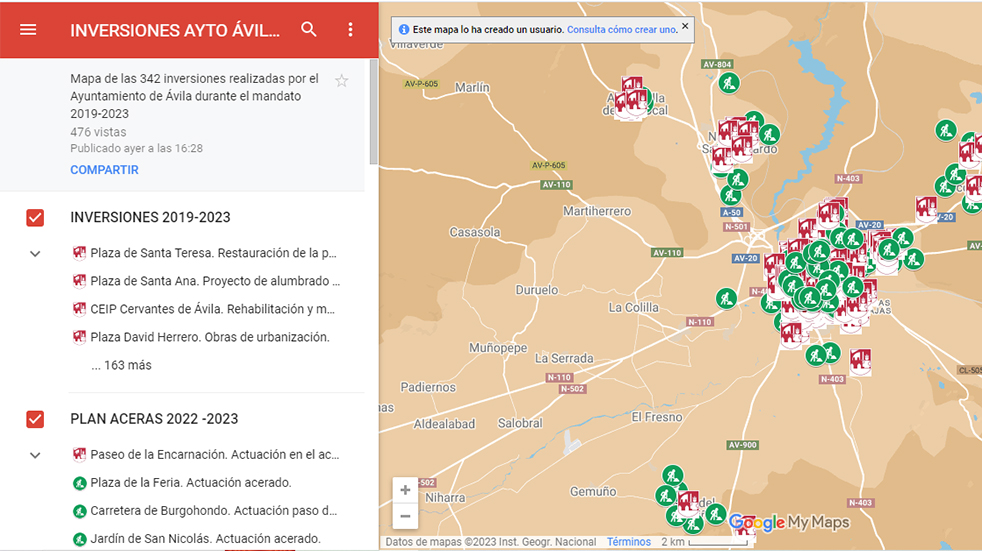Select Plaza de la Feria entry

pyautogui.click(x=190, y=483)
